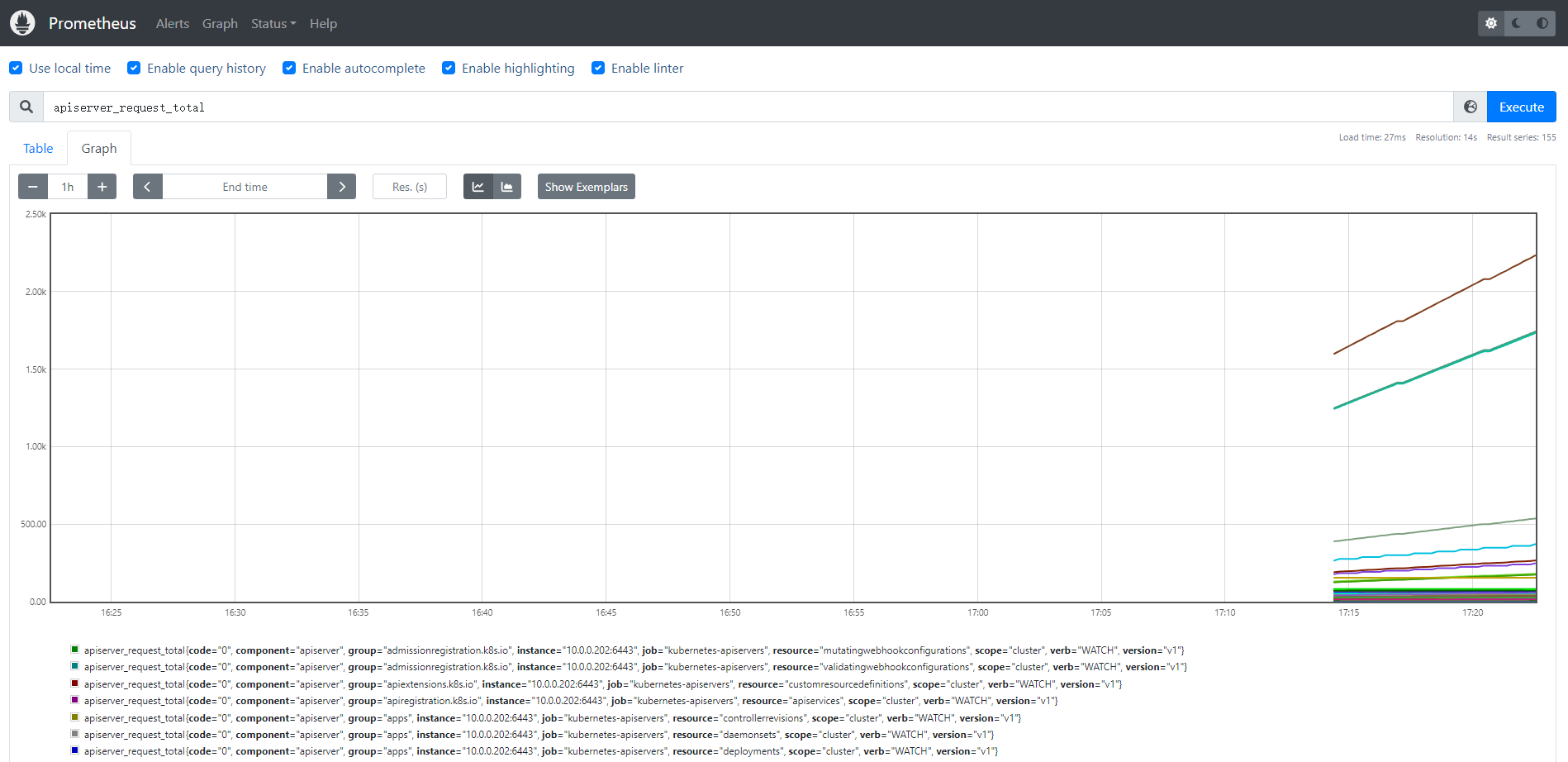Open the Help page
The width and height of the screenshot is (1568, 762).
pyautogui.click(x=323, y=23)
